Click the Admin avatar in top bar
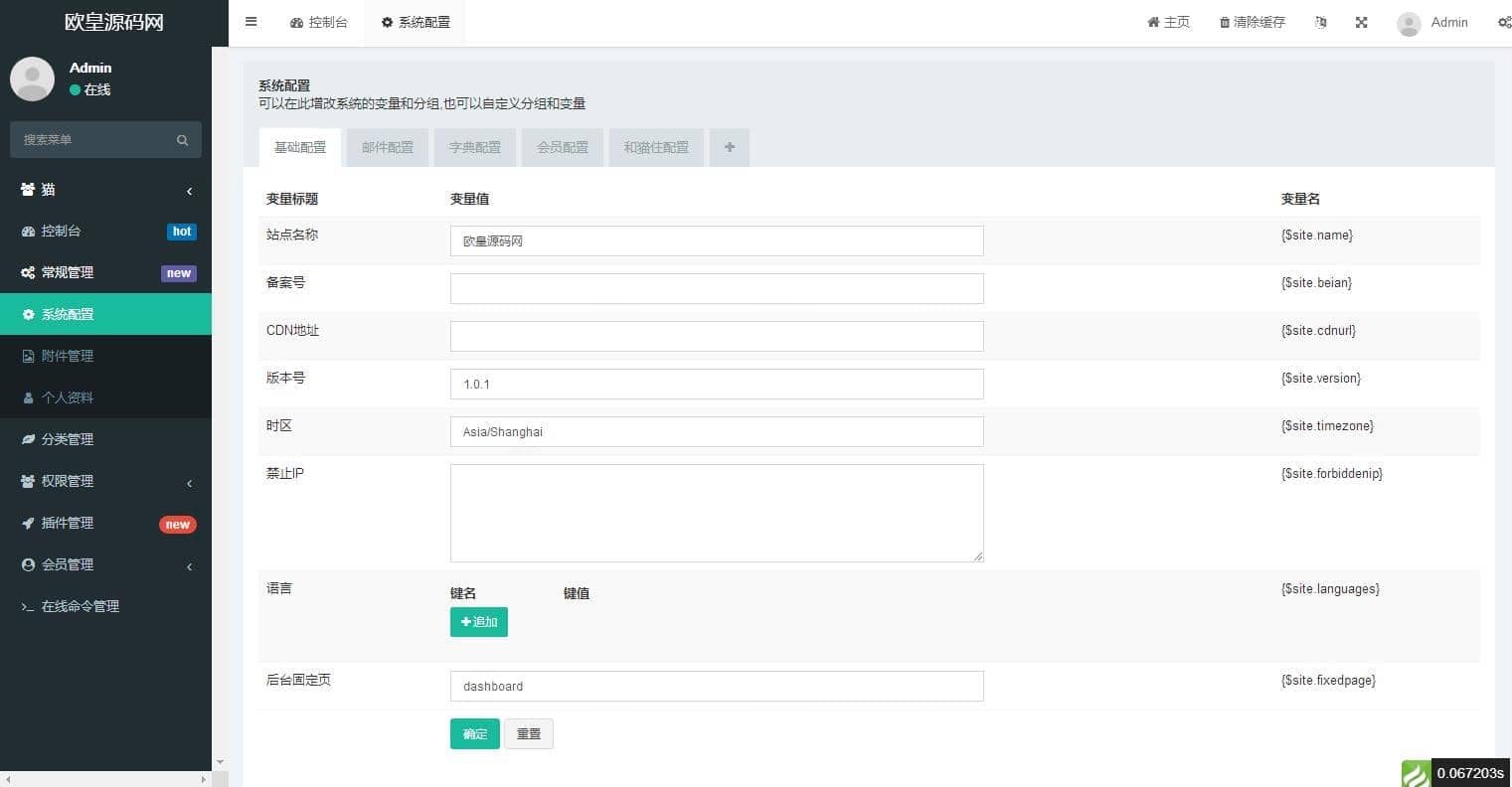This screenshot has height=787, width=1512. [x=1409, y=23]
